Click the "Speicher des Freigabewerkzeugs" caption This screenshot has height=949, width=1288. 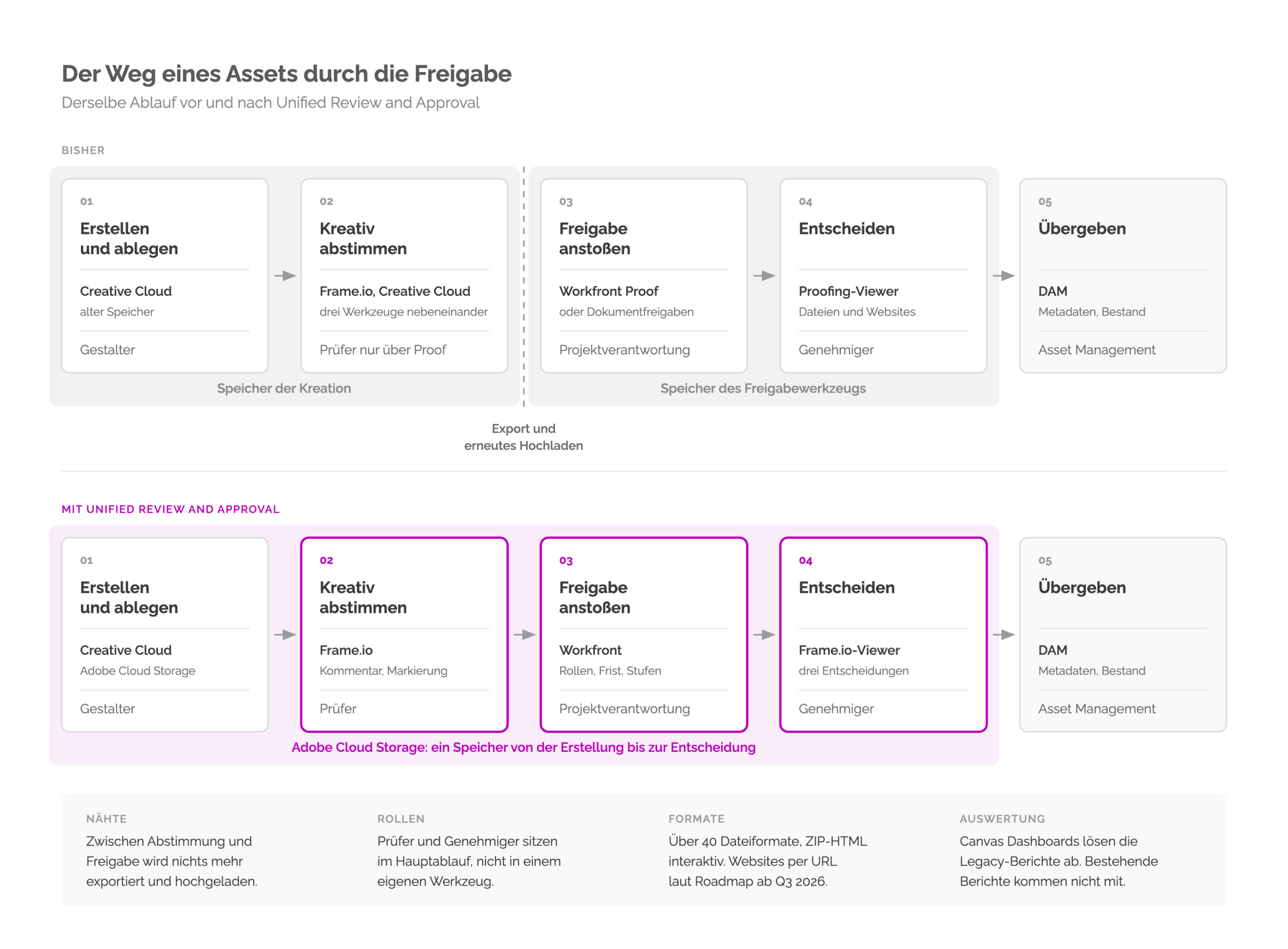[x=763, y=388]
